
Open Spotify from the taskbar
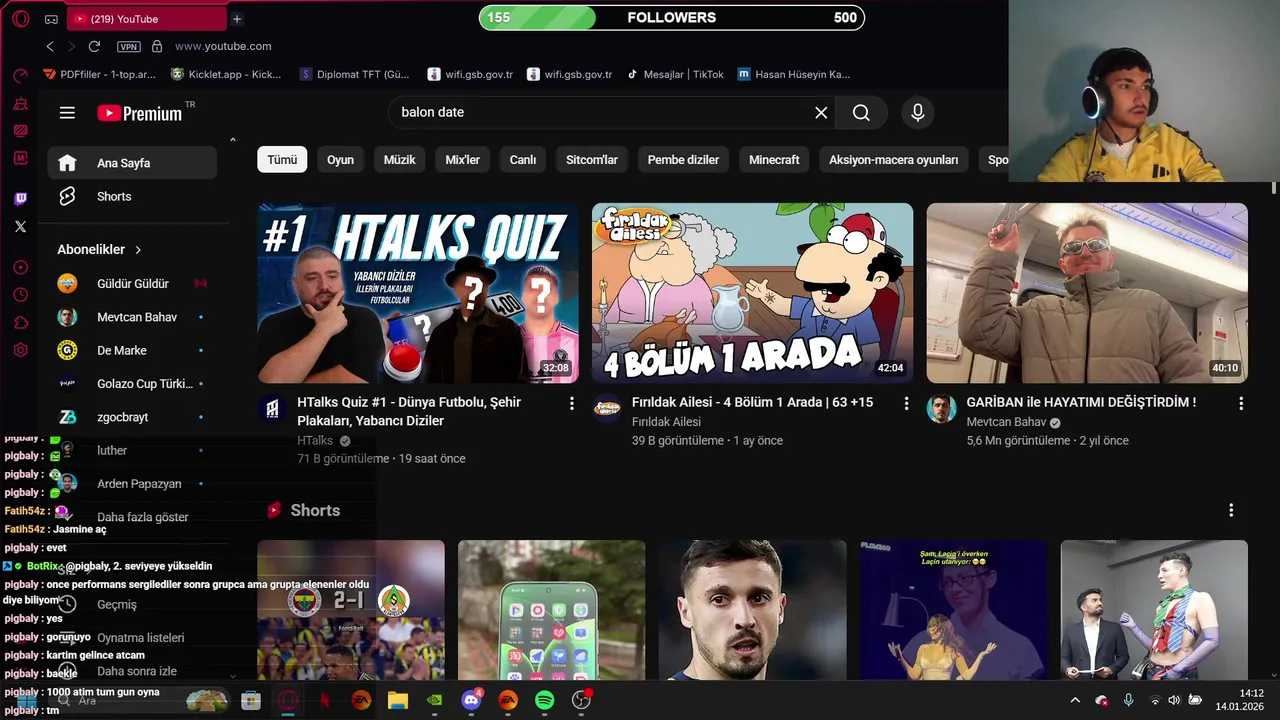(x=544, y=700)
